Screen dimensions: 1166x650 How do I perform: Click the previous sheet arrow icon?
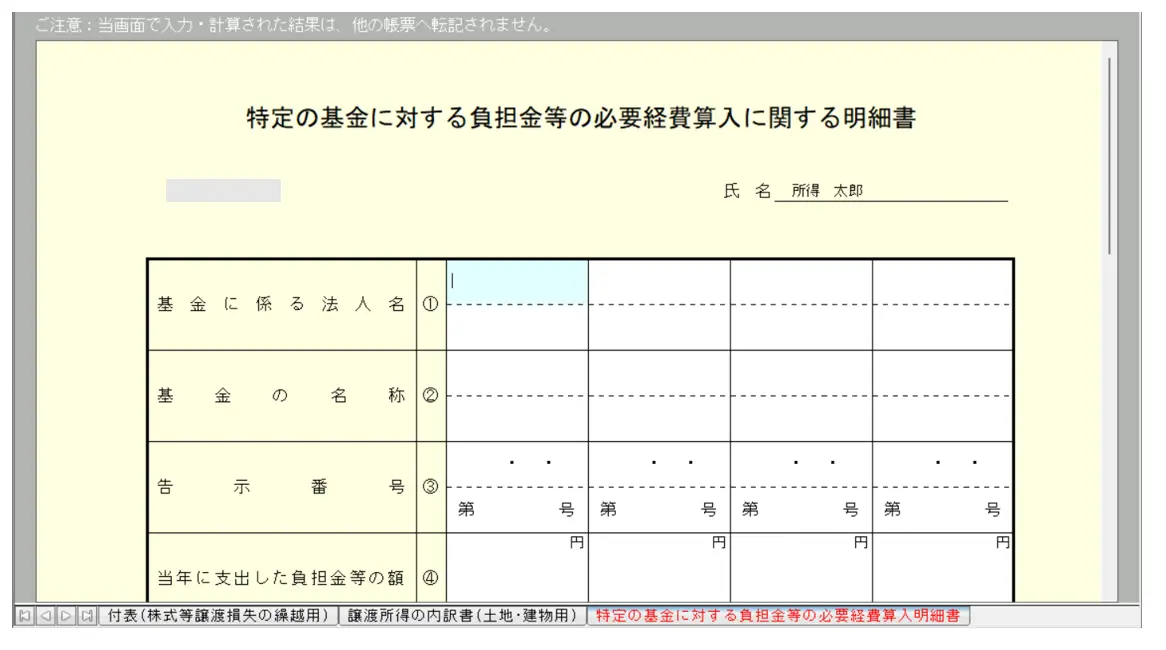(x=45, y=616)
